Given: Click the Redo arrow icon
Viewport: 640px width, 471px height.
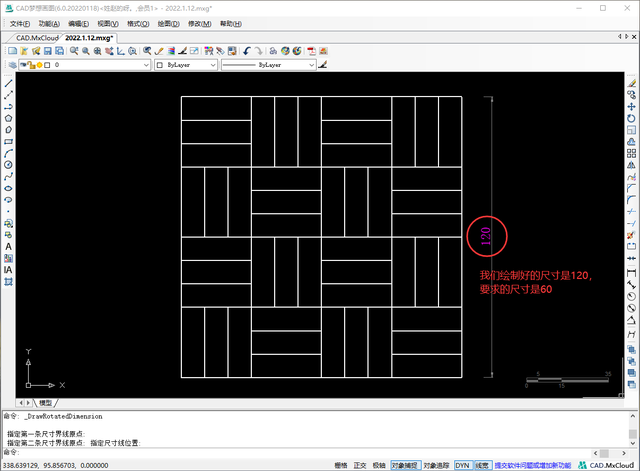Looking at the screenshot, I should pos(258,51).
